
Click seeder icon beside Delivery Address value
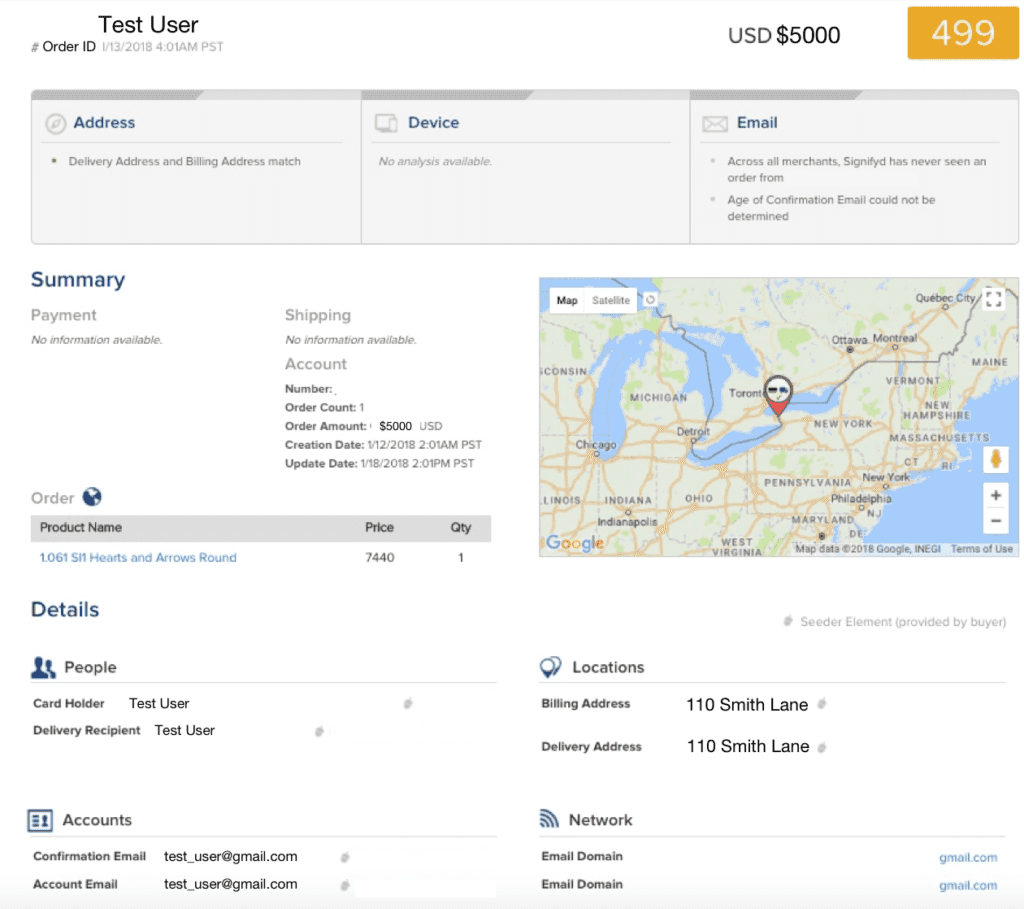(822, 746)
